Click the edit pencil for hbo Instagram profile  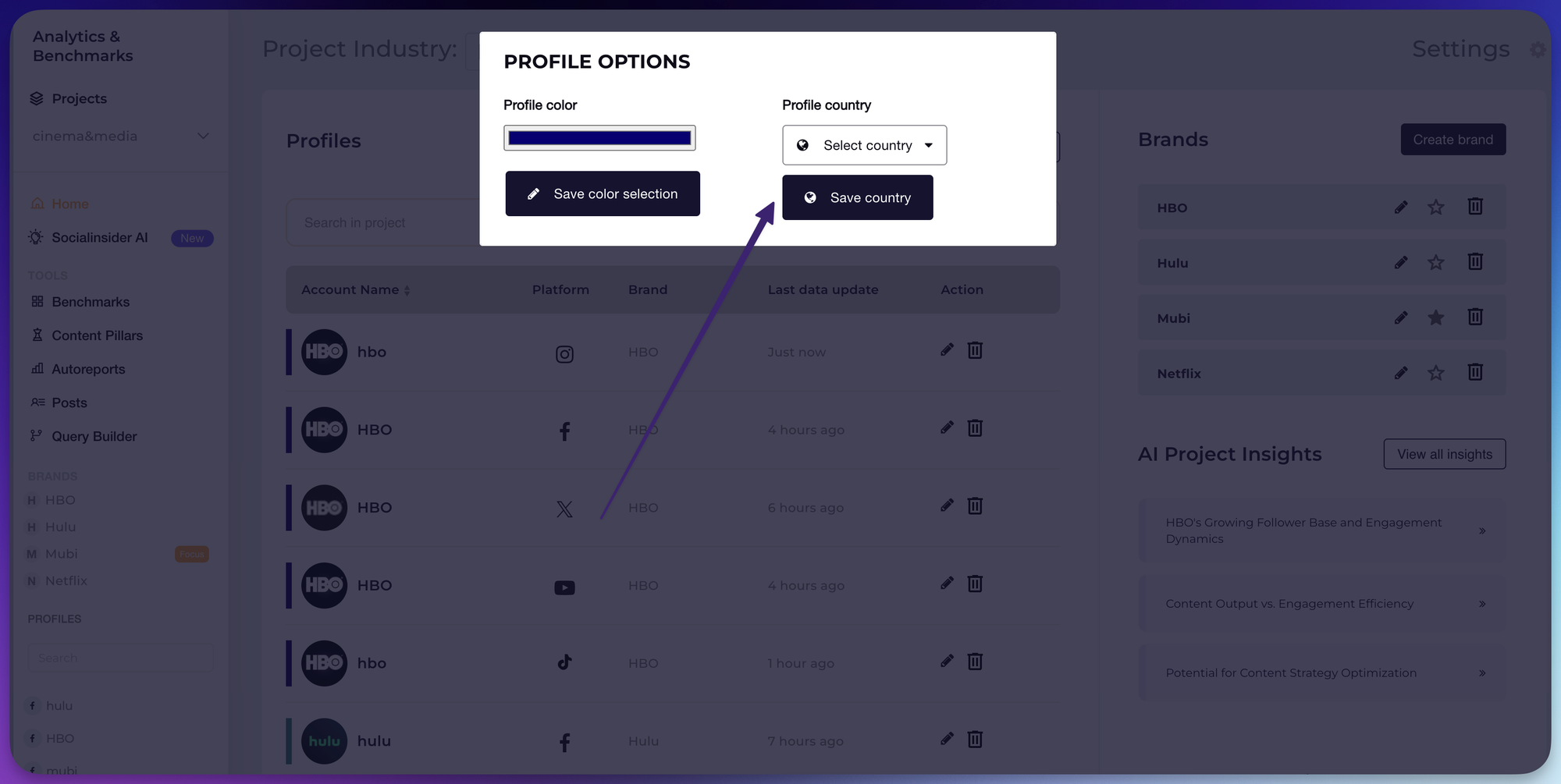coord(946,350)
